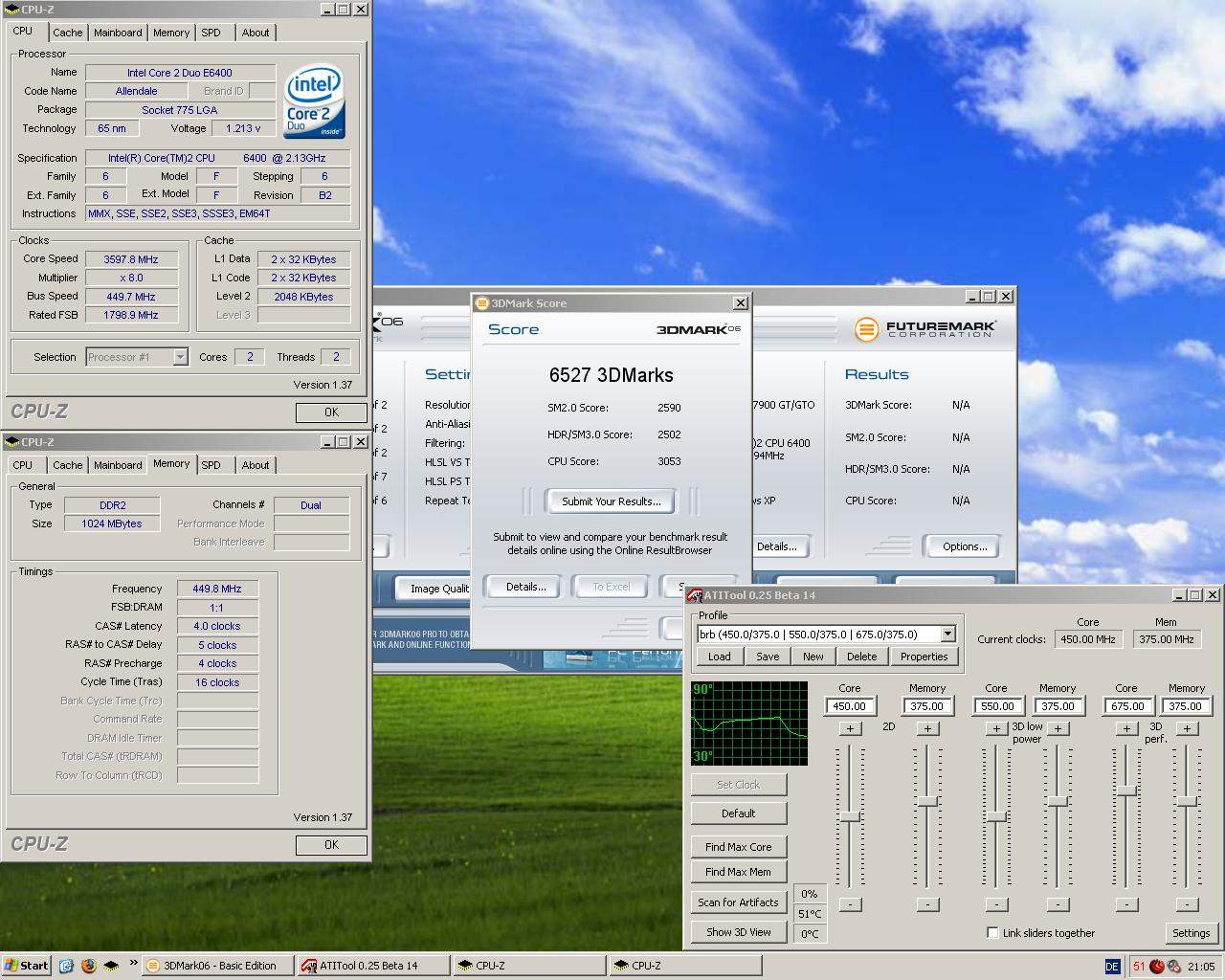Screen dimensions: 1225x980
Task: Select Mainboard tab in lower CPU-Z window
Action: coord(118,465)
